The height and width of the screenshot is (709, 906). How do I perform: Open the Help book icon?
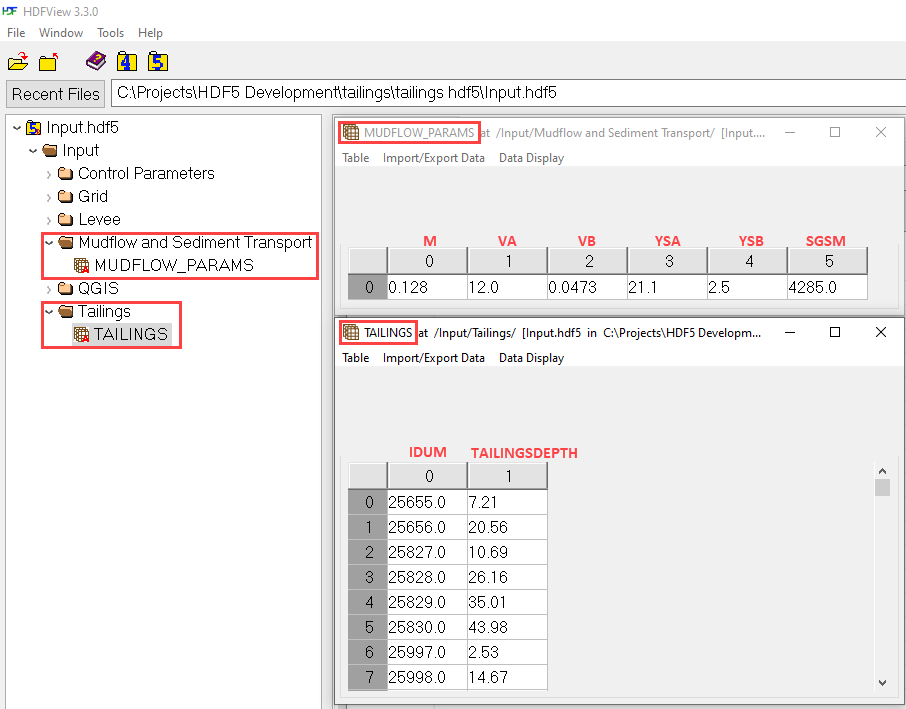click(x=95, y=62)
